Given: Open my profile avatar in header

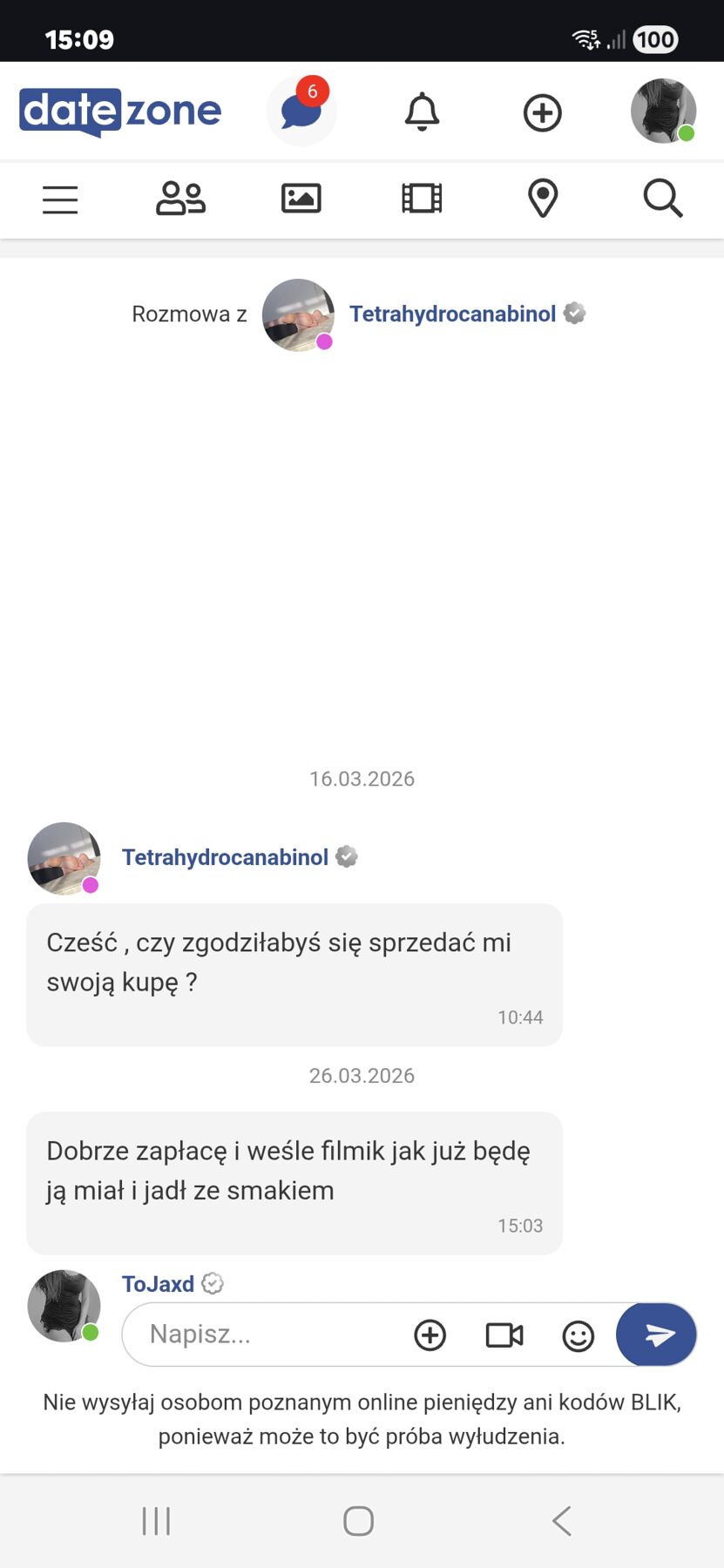Looking at the screenshot, I should click(x=663, y=112).
